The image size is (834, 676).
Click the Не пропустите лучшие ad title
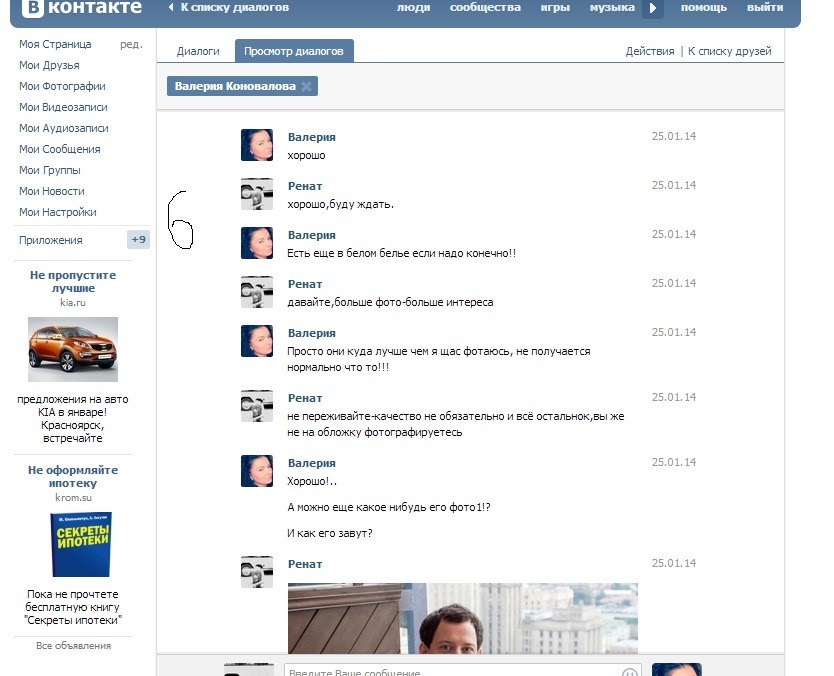73,281
